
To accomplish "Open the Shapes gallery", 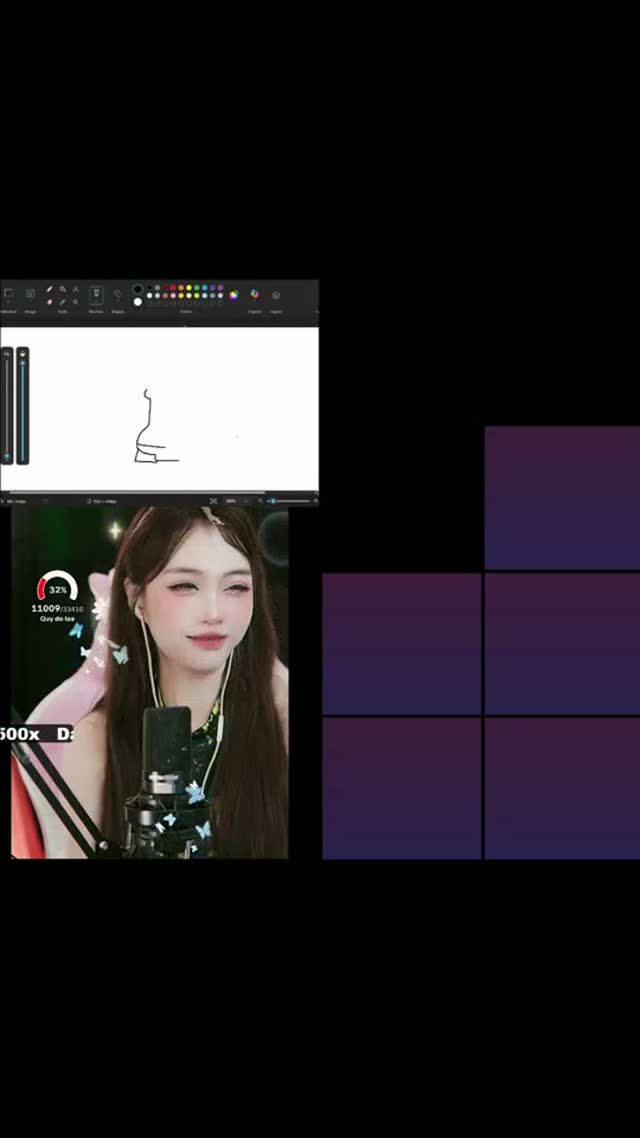I will pyautogui.click(x=118, y=295).
